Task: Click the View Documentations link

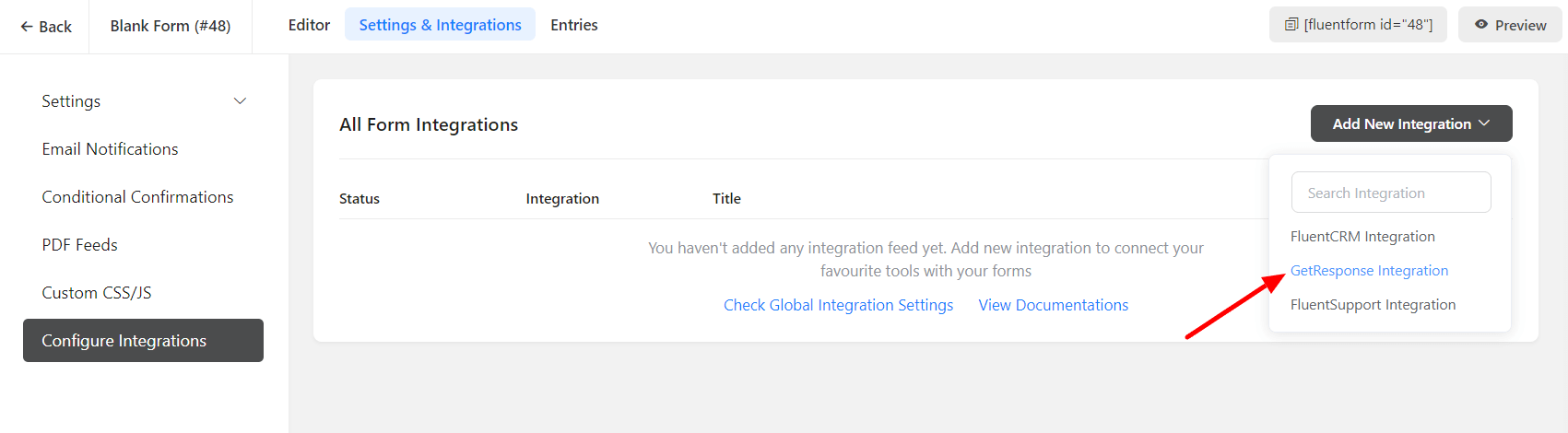Action: pos(1053,305)
